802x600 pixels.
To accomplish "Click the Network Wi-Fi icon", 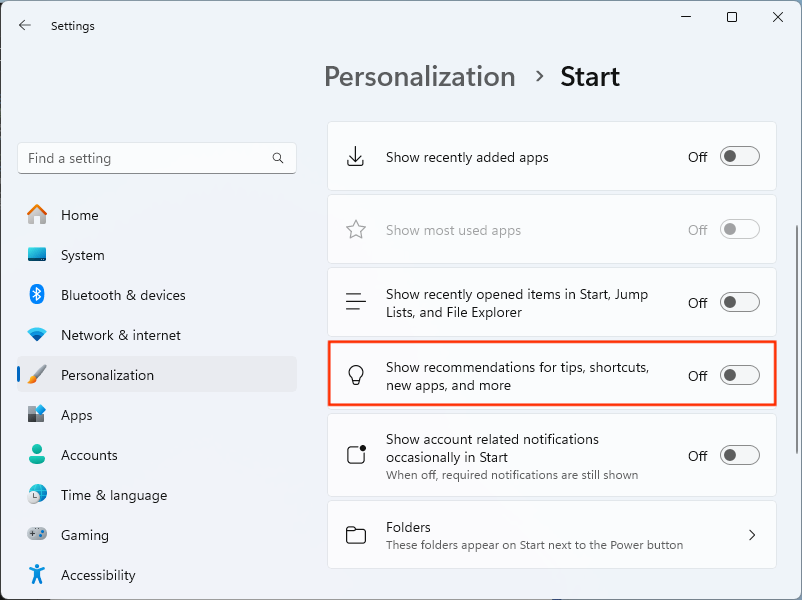I will pos(37,335).
